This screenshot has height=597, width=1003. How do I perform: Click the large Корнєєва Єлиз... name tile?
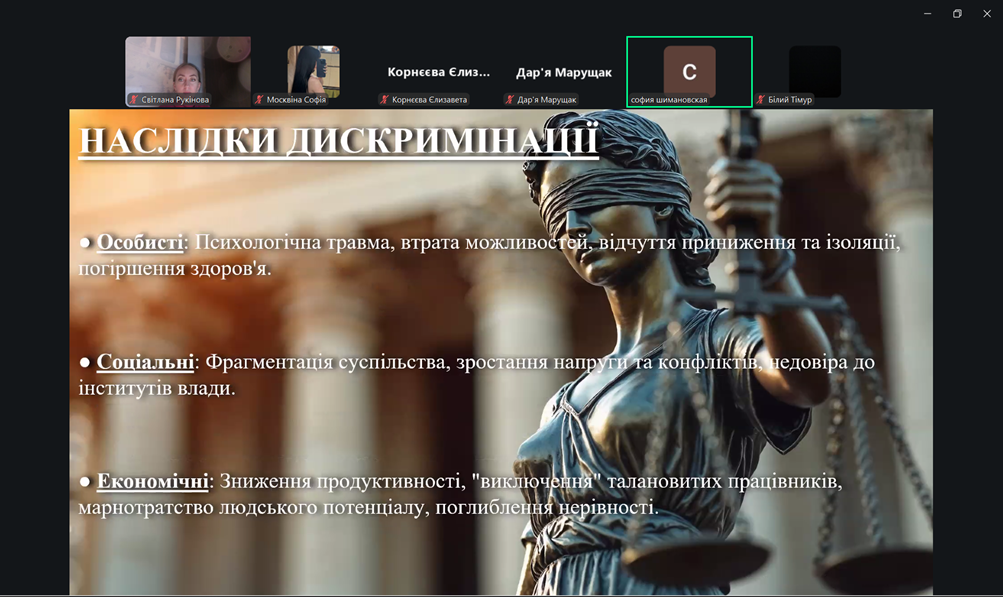pos(439,72)
